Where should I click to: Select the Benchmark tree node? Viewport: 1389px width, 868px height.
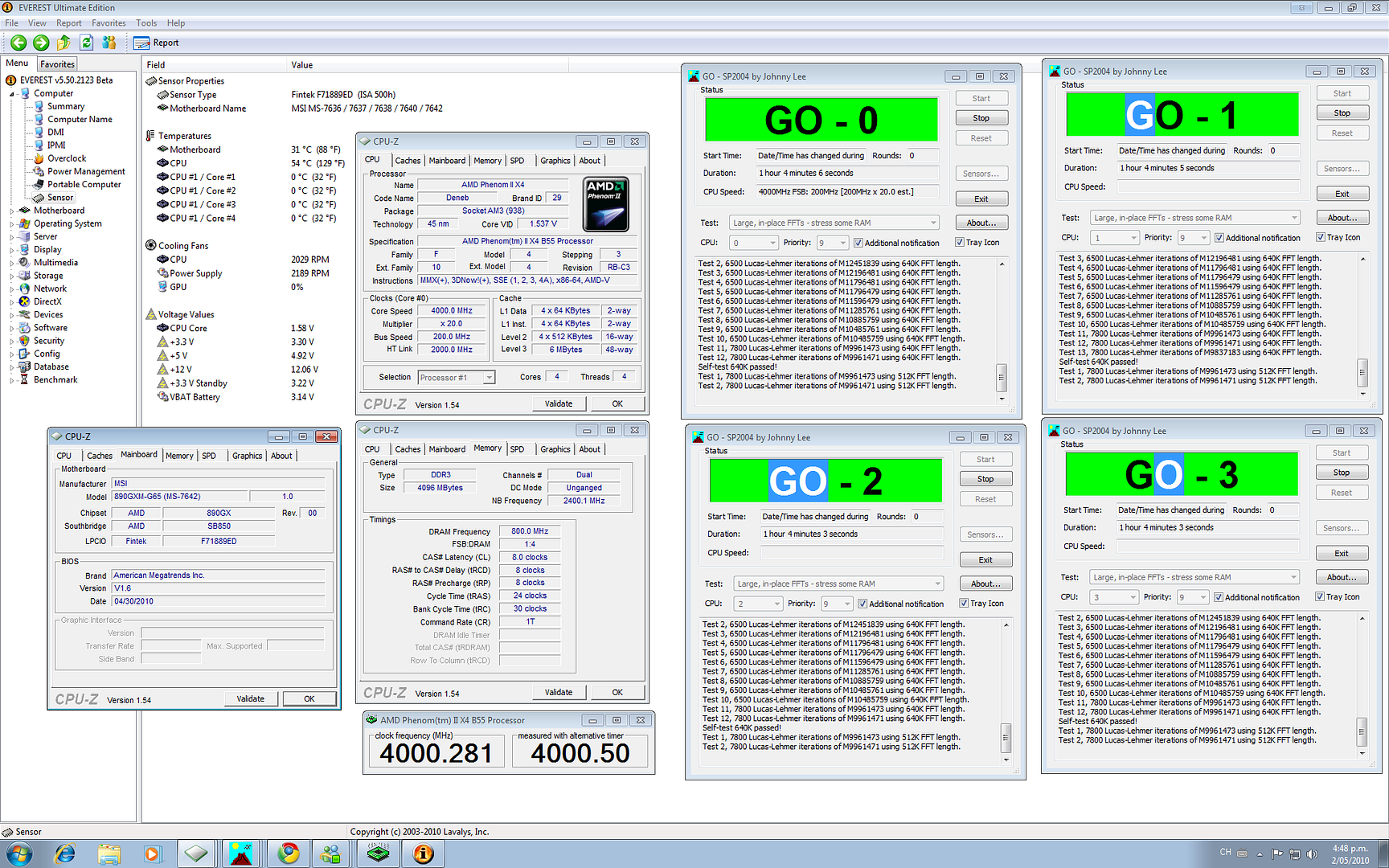[55, 379]
